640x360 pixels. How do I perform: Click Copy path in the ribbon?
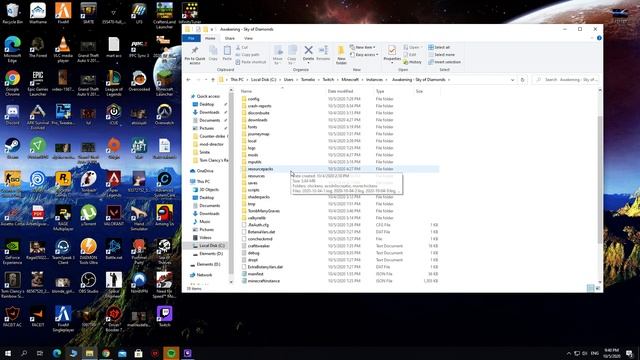[x=247, y=55]
